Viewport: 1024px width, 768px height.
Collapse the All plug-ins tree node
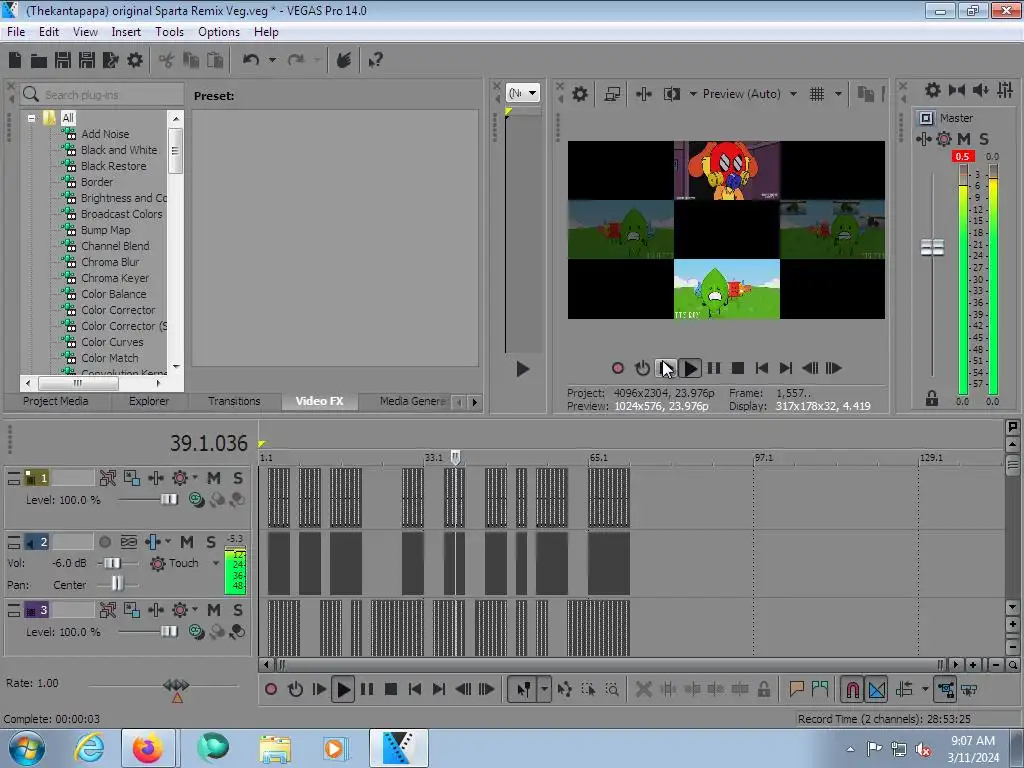pyautogui.click(x=31, y=118)
